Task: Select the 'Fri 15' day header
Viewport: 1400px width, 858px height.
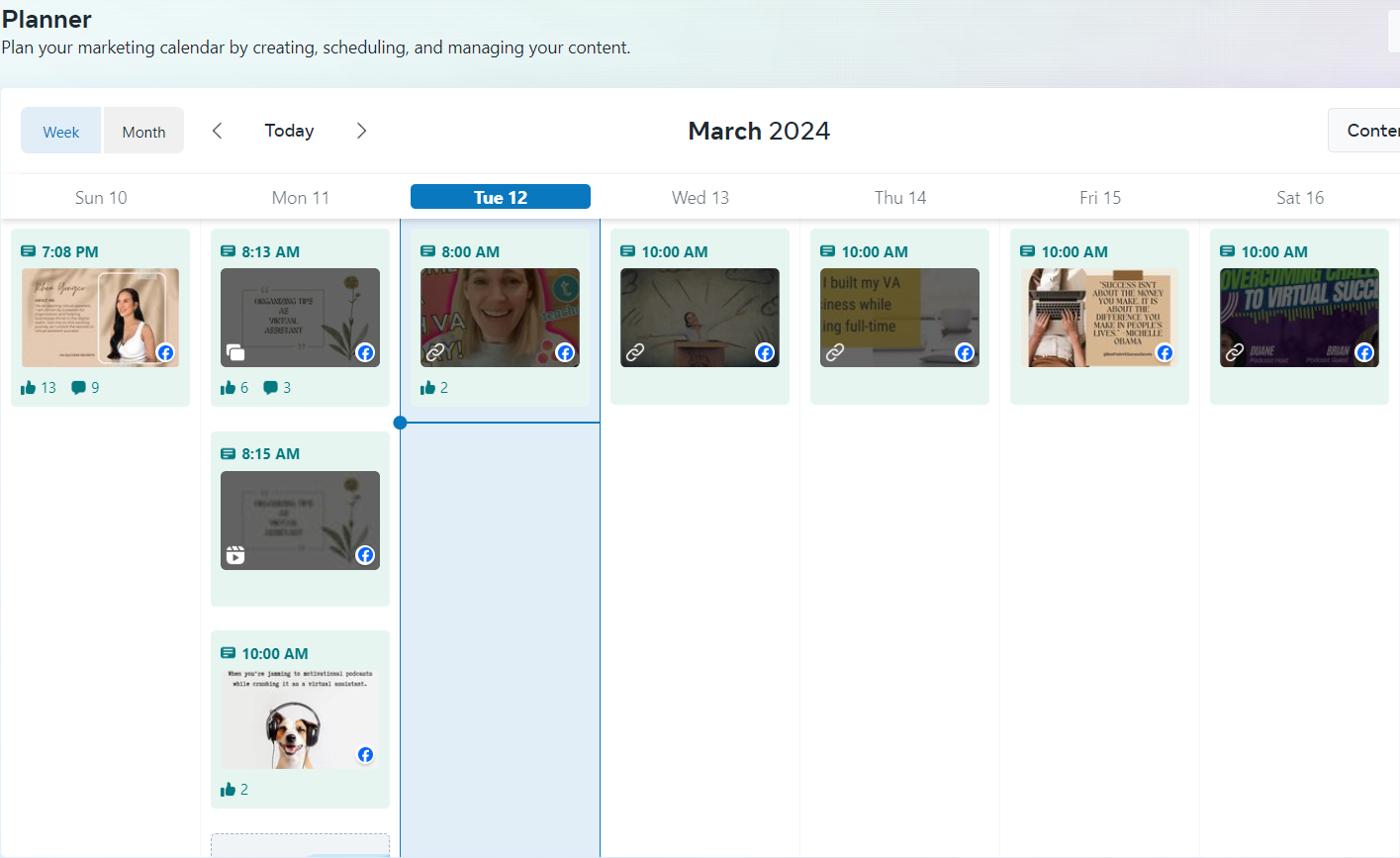Action: pos(1100,198)
